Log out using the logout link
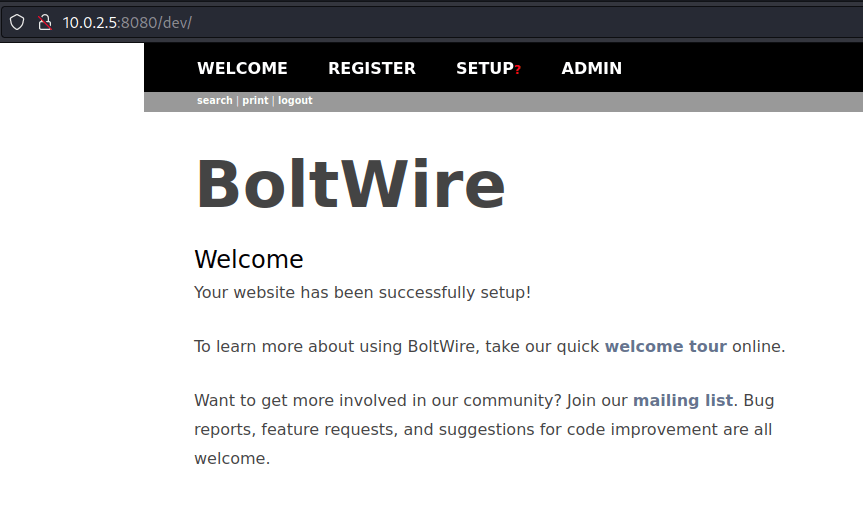This screenshot has width=863, height=515. [295, 101]
